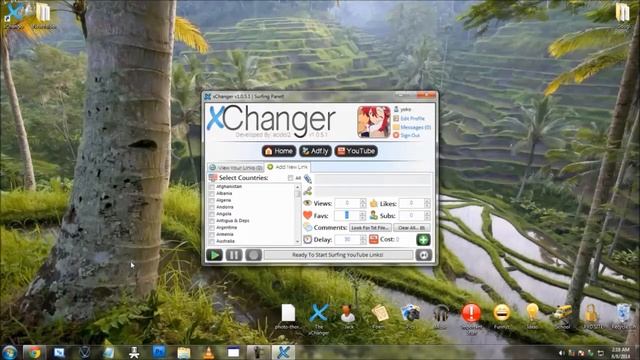Screen dimensions: 640x360
Task: Click the Views field spinner arrows
Action: pyautogui.click(x=362, y=203)
